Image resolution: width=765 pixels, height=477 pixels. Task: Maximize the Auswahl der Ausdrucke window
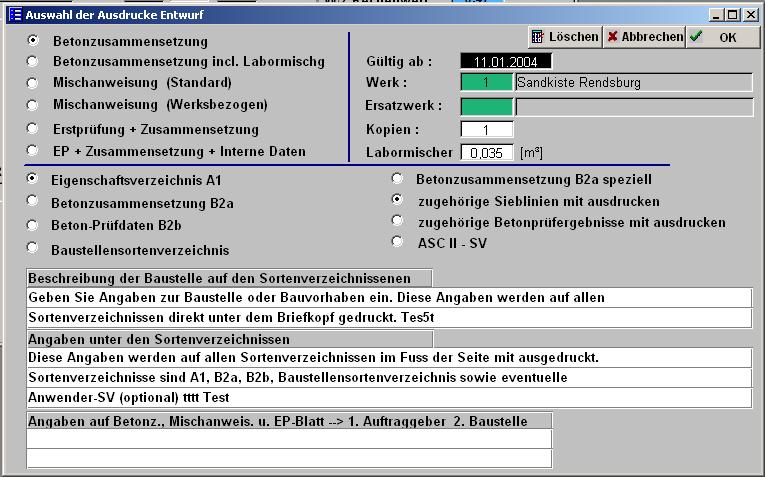(733, 15)
